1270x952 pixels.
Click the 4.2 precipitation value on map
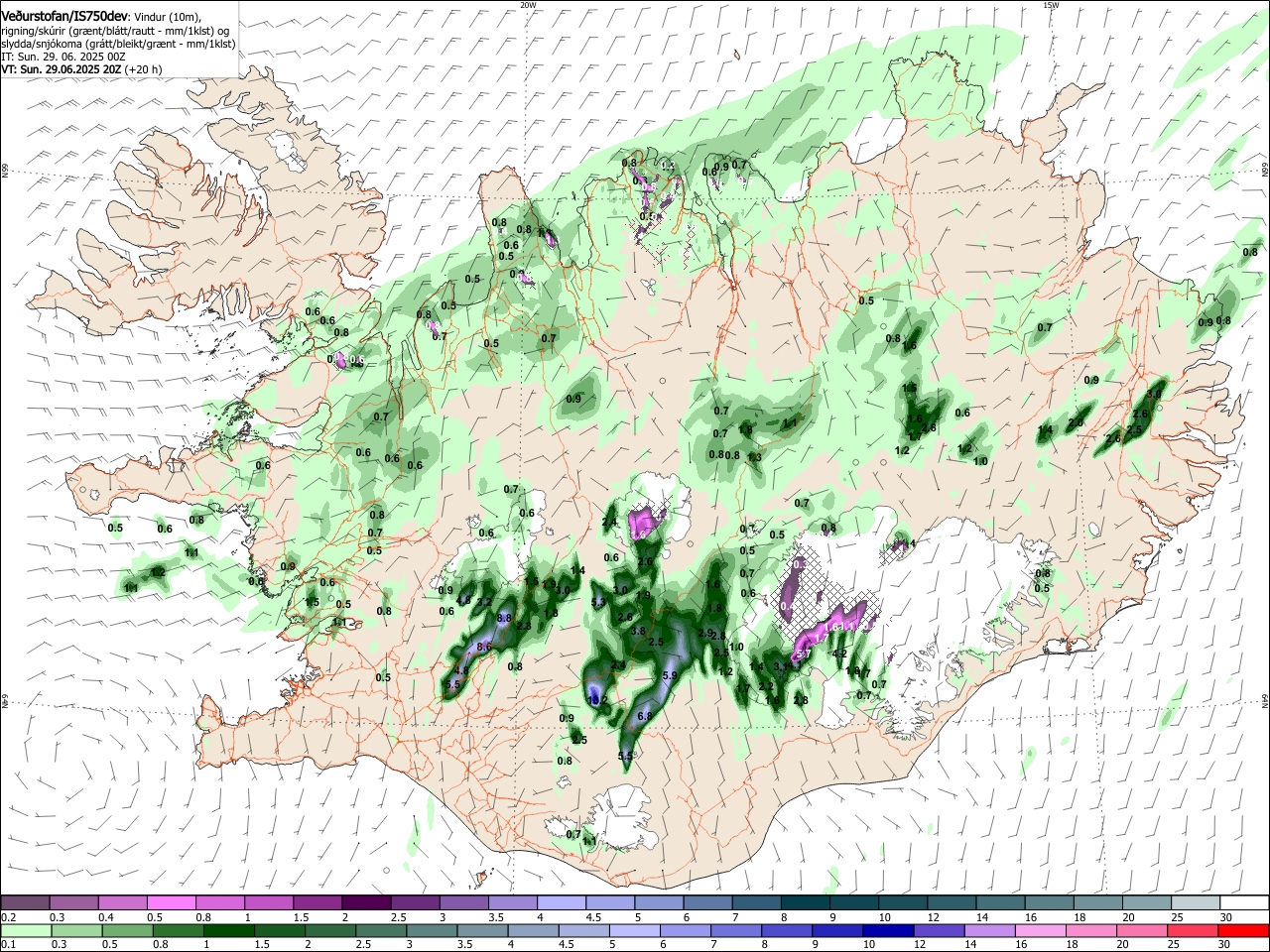click(839, 654)
